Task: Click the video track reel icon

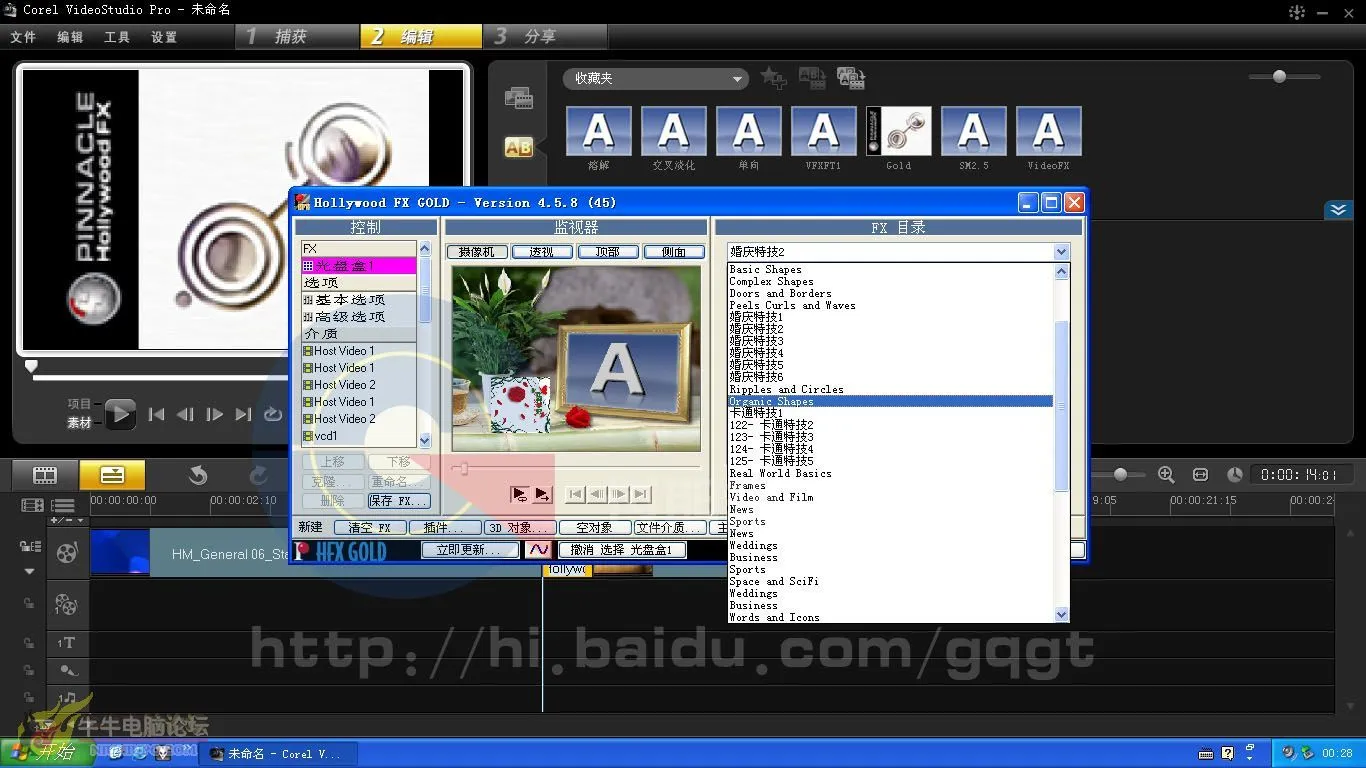Action: [x=67, y=553]
